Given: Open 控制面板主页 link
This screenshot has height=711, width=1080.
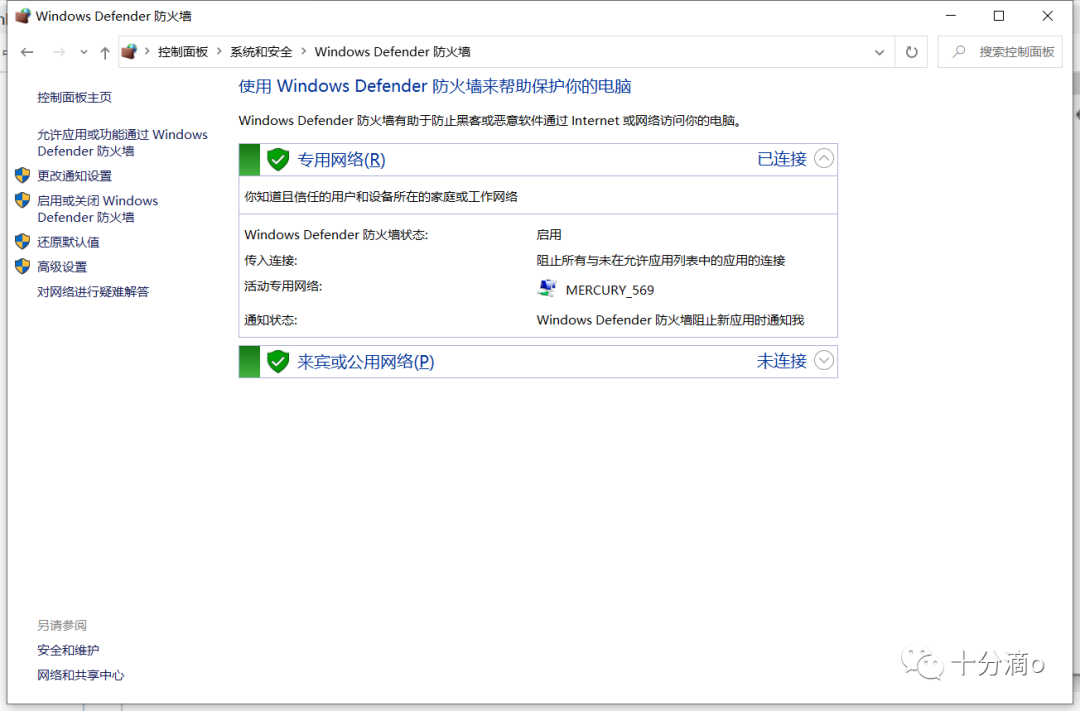Looking at the screenshot, I should point(74,97).
